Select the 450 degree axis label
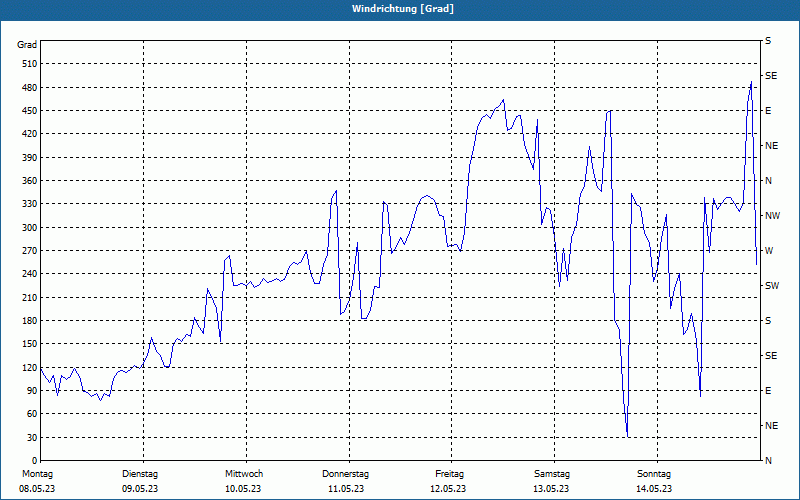The image size is (800, 500). click(x=30, y=111)
